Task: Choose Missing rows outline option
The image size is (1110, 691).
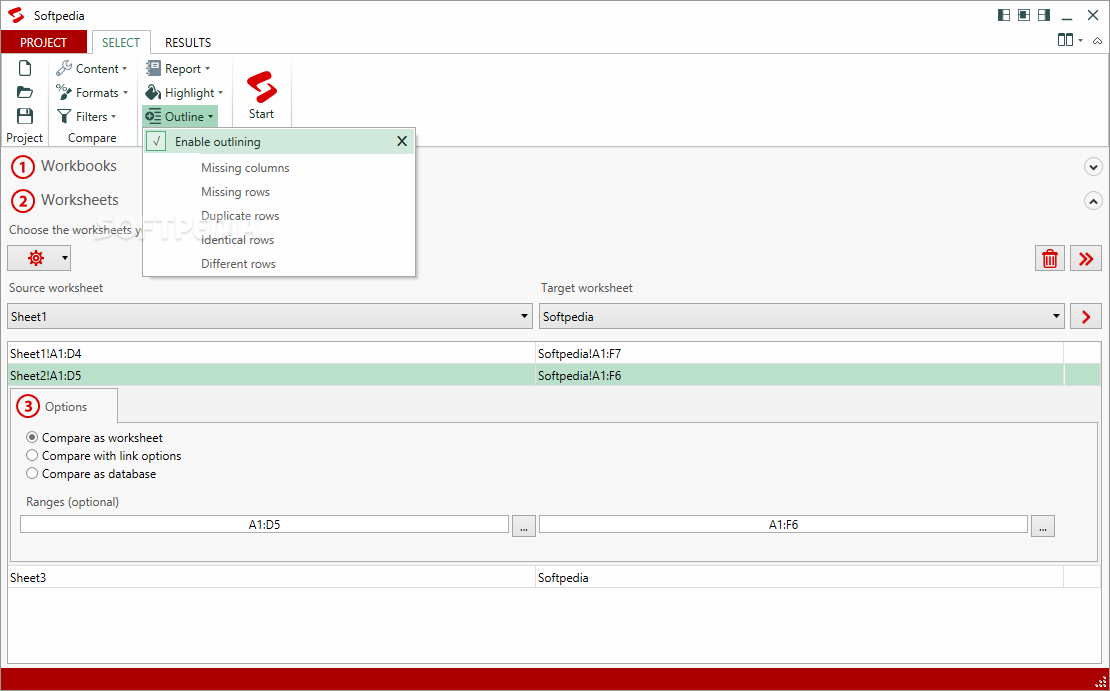Action: 235,192
